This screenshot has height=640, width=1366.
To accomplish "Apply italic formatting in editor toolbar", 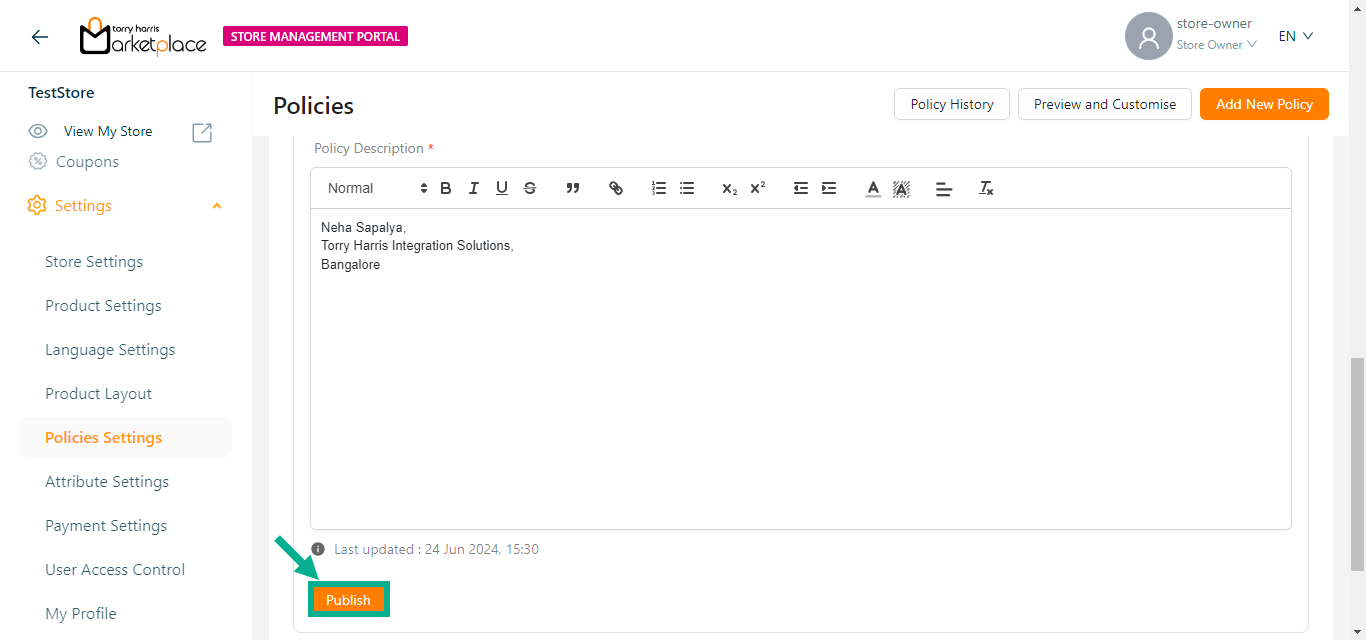I will (474, 188).
